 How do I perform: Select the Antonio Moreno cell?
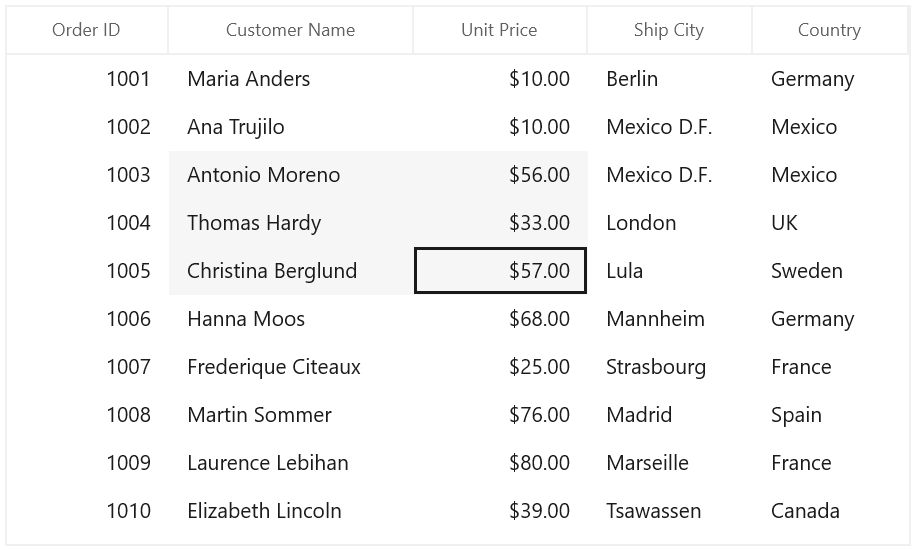click(291, 175)
